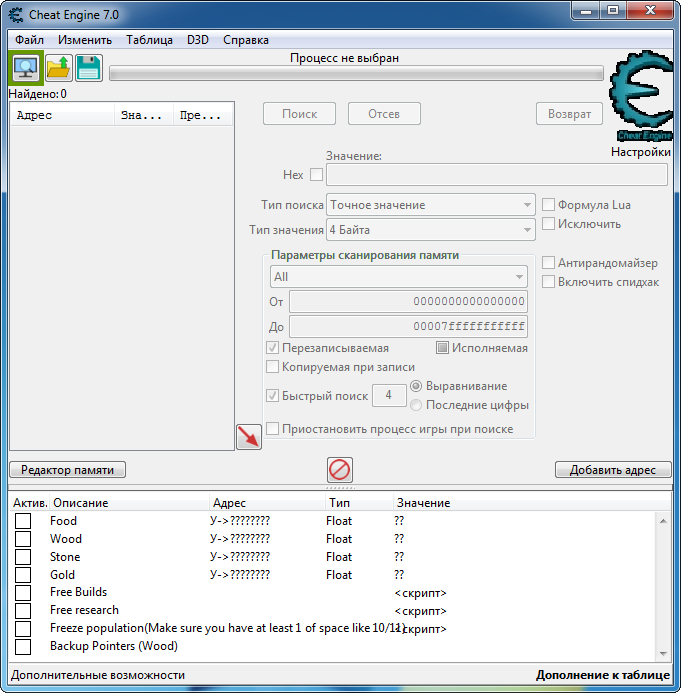Enable the Free Builds script checkbox
The height and width of the screenshot is (693, 681).
(x=23, y=593)
